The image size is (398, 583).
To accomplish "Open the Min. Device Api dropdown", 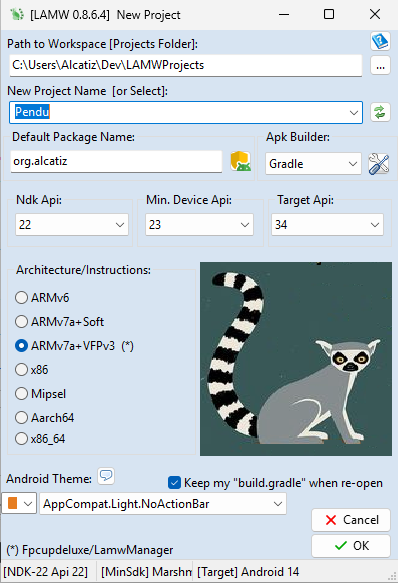I will pyautogui.click(x=245, y=225).
